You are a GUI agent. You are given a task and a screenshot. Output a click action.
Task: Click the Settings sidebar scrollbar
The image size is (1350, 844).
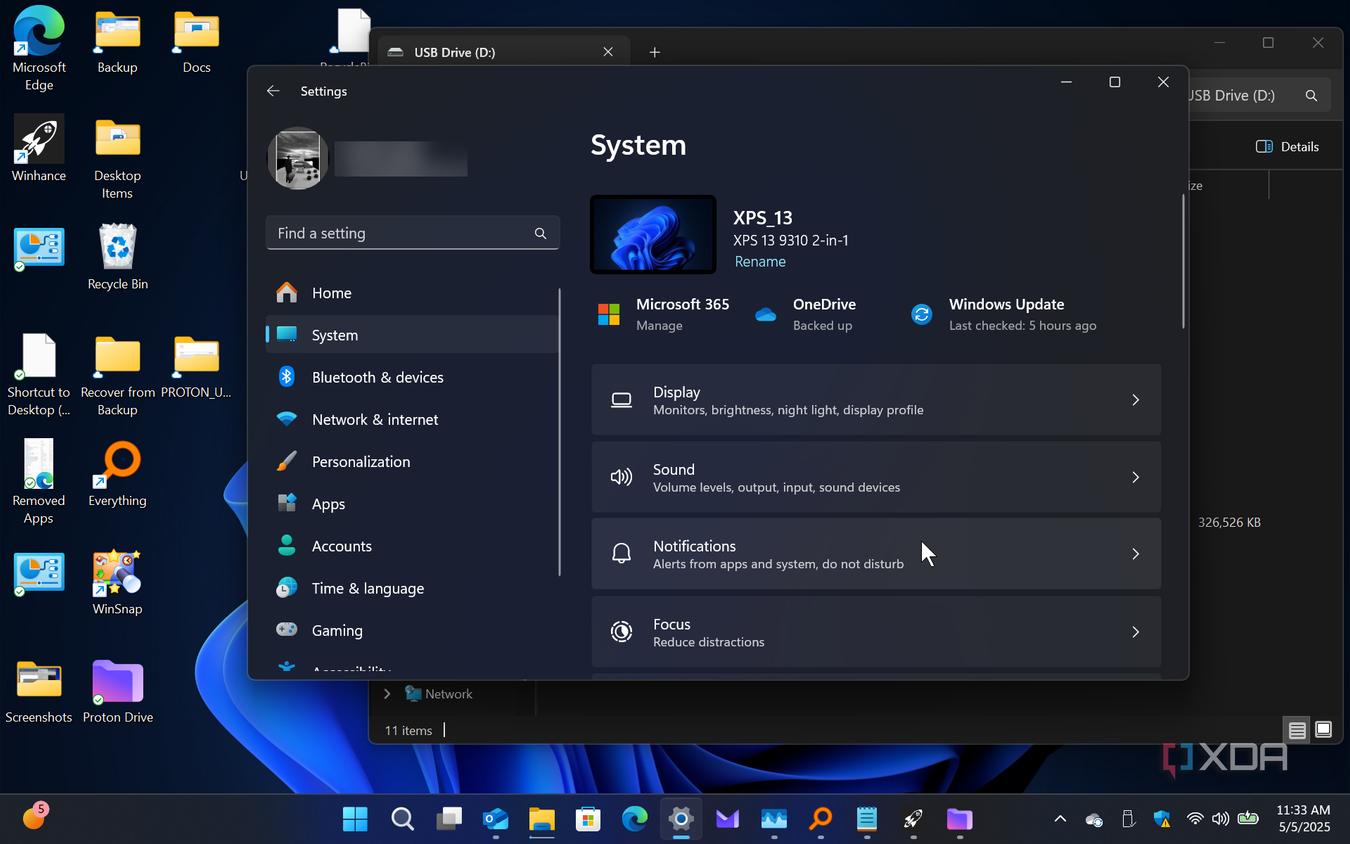560,431
